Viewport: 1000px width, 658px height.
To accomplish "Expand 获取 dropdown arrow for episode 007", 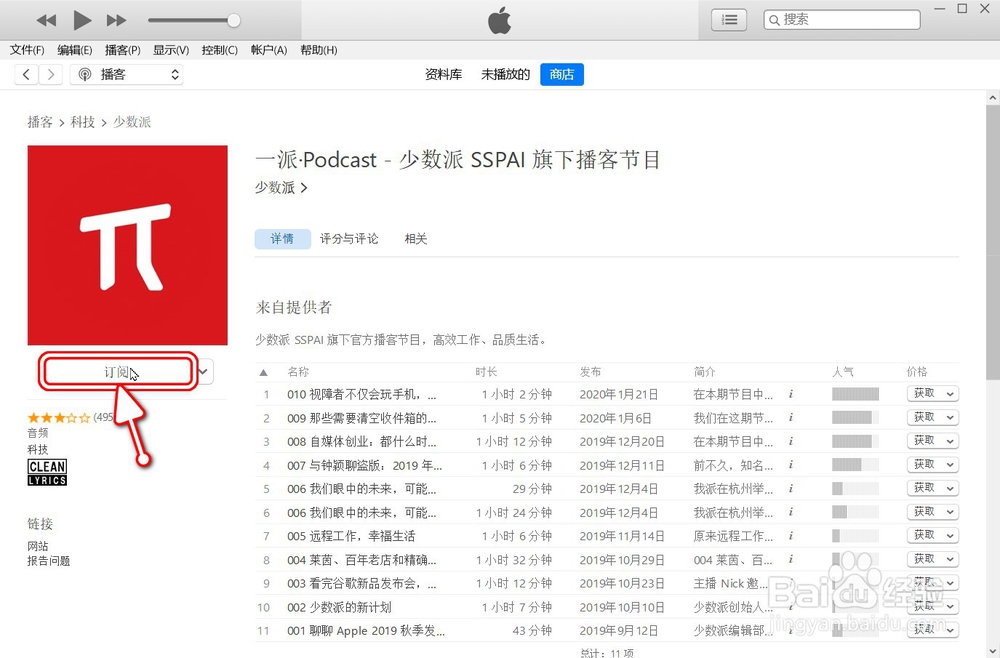I will (x=950, y=465).
